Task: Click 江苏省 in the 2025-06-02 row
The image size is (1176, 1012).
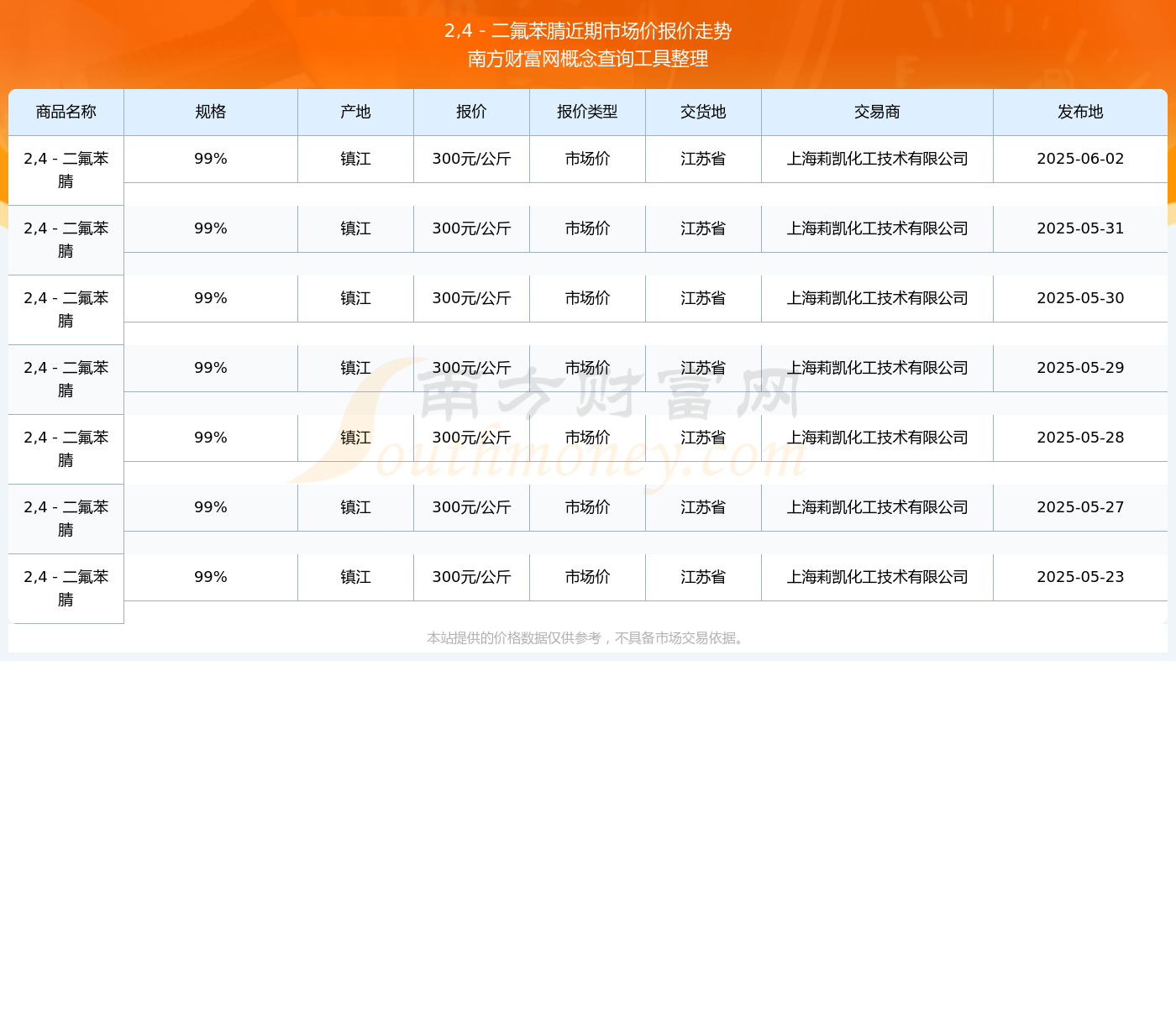Action: (x=703, y=159)
